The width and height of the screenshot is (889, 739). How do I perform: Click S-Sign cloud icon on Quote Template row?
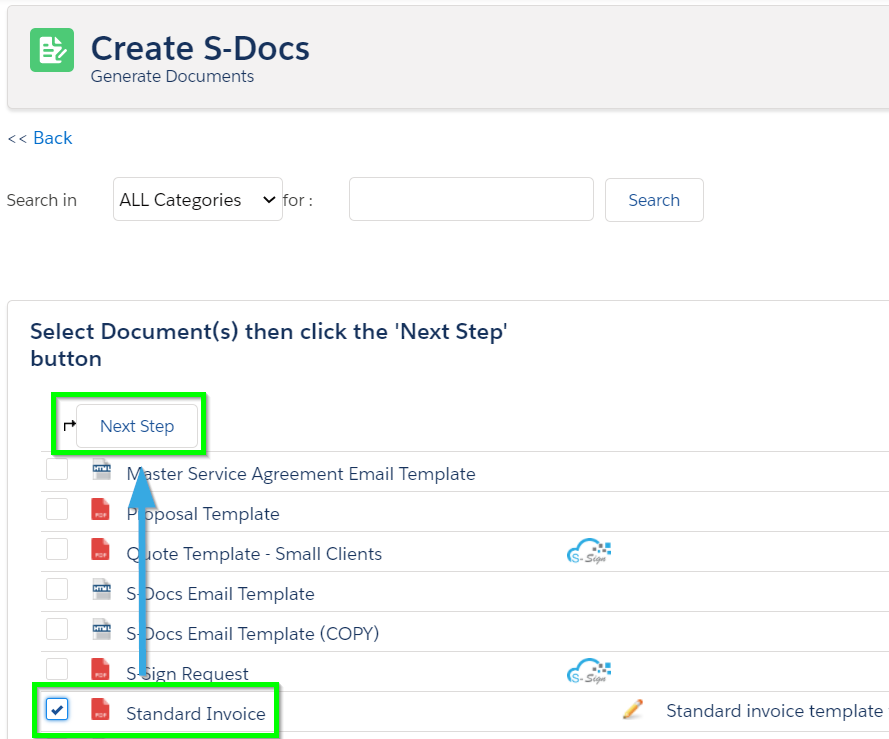589,551
